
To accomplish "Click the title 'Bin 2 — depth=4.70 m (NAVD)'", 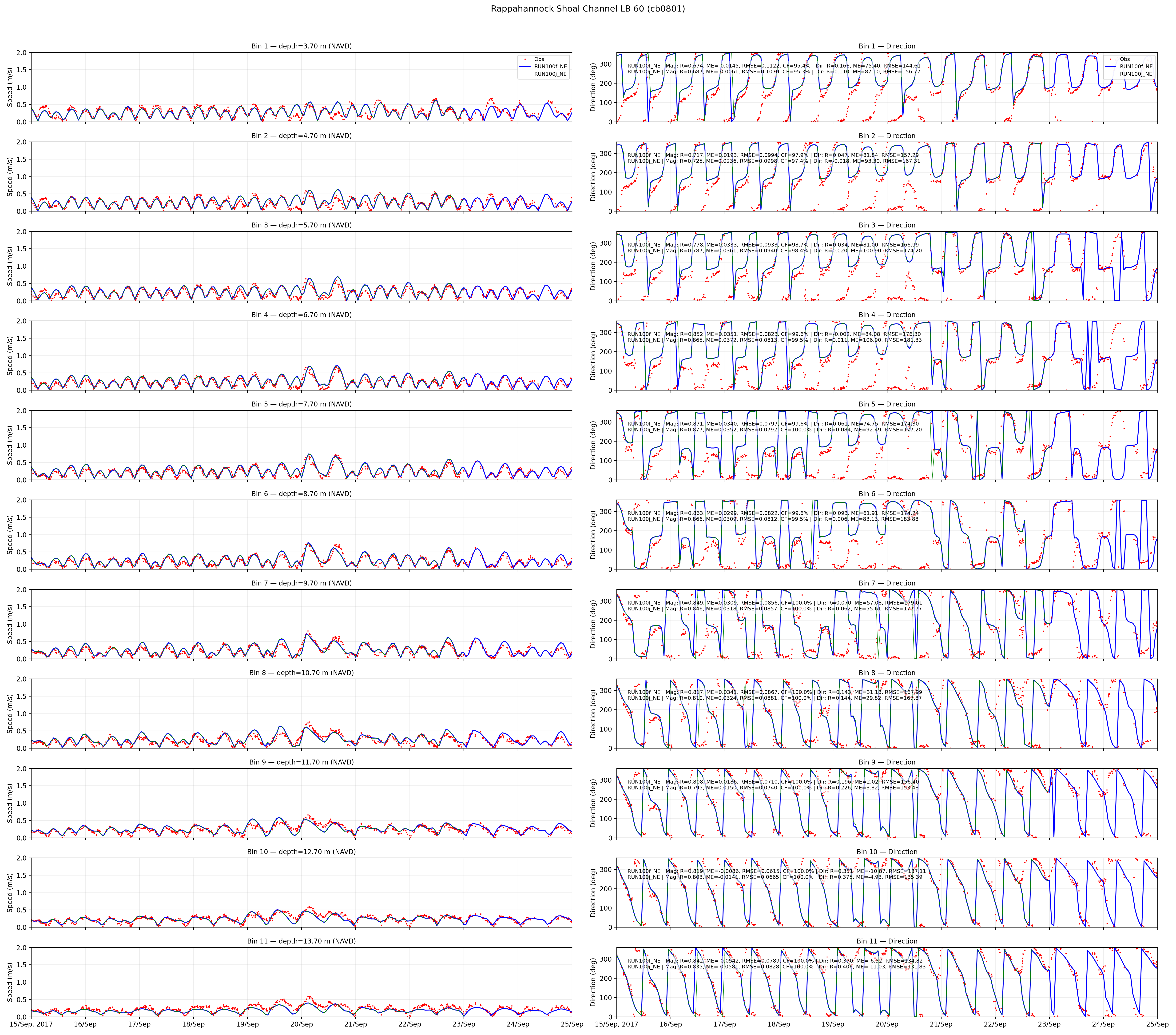I will tap(302, 136).
